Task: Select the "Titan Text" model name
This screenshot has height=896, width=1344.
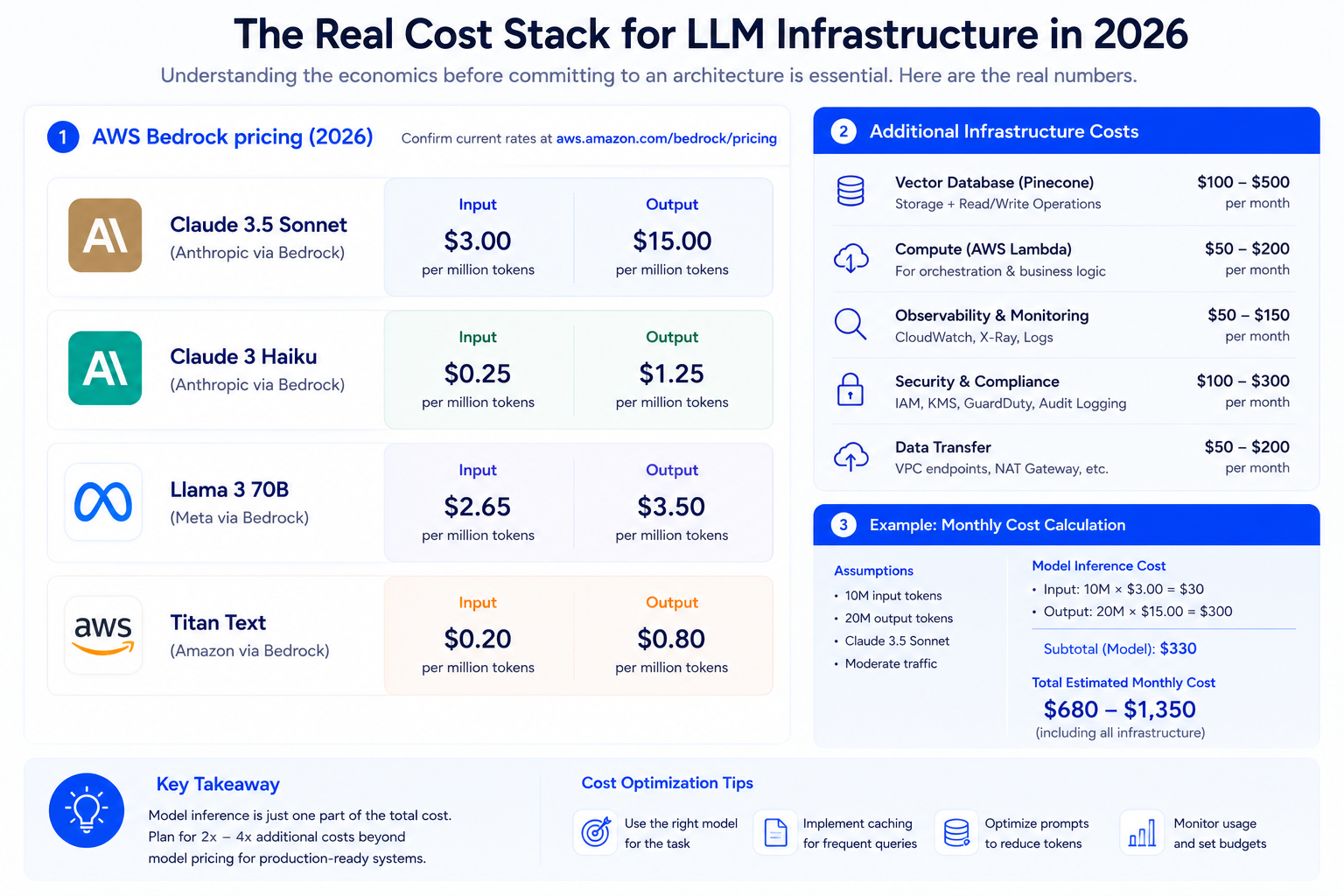Action: pos(218,623)
